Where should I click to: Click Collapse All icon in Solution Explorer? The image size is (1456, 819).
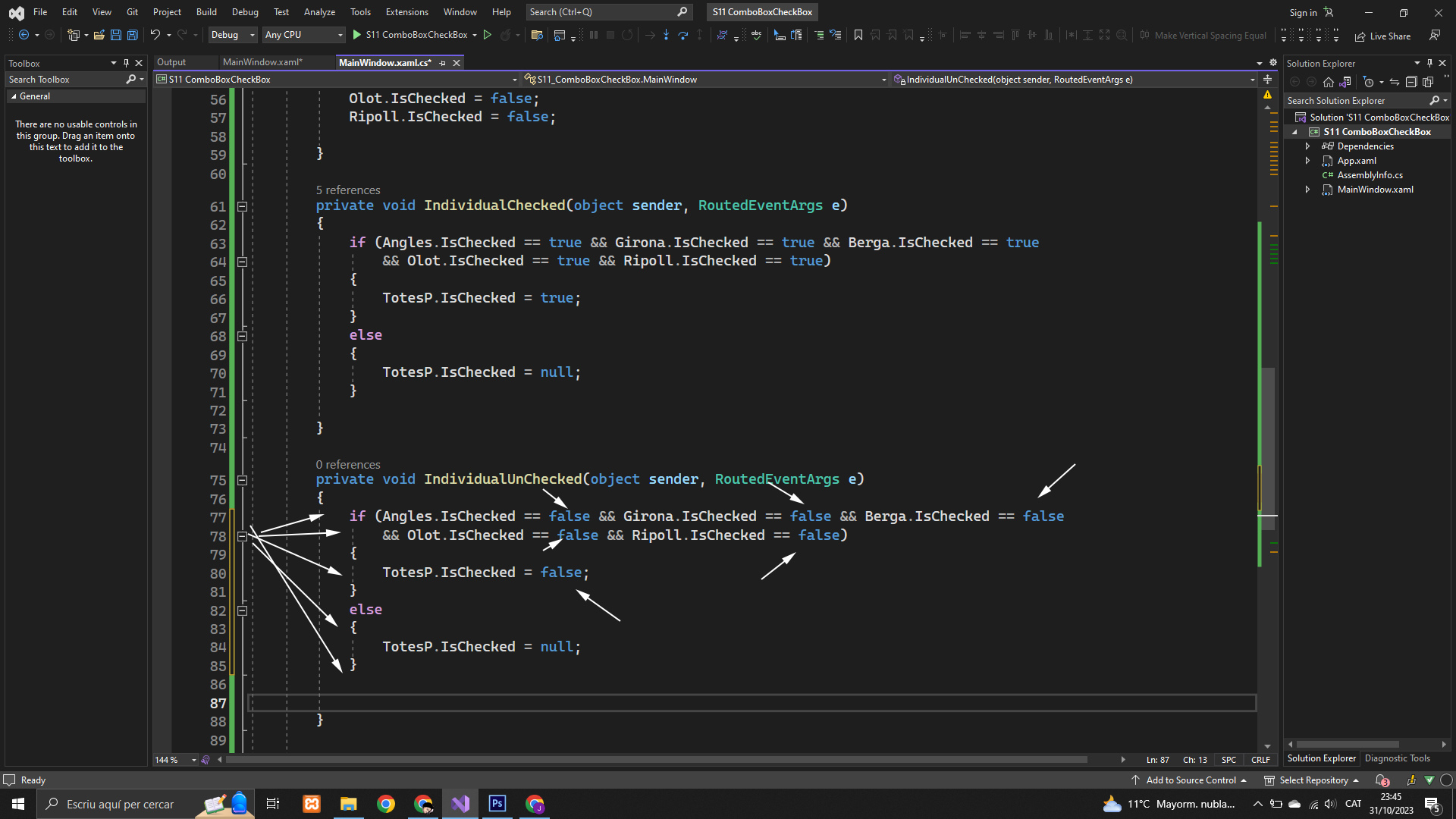[1410, 82]
